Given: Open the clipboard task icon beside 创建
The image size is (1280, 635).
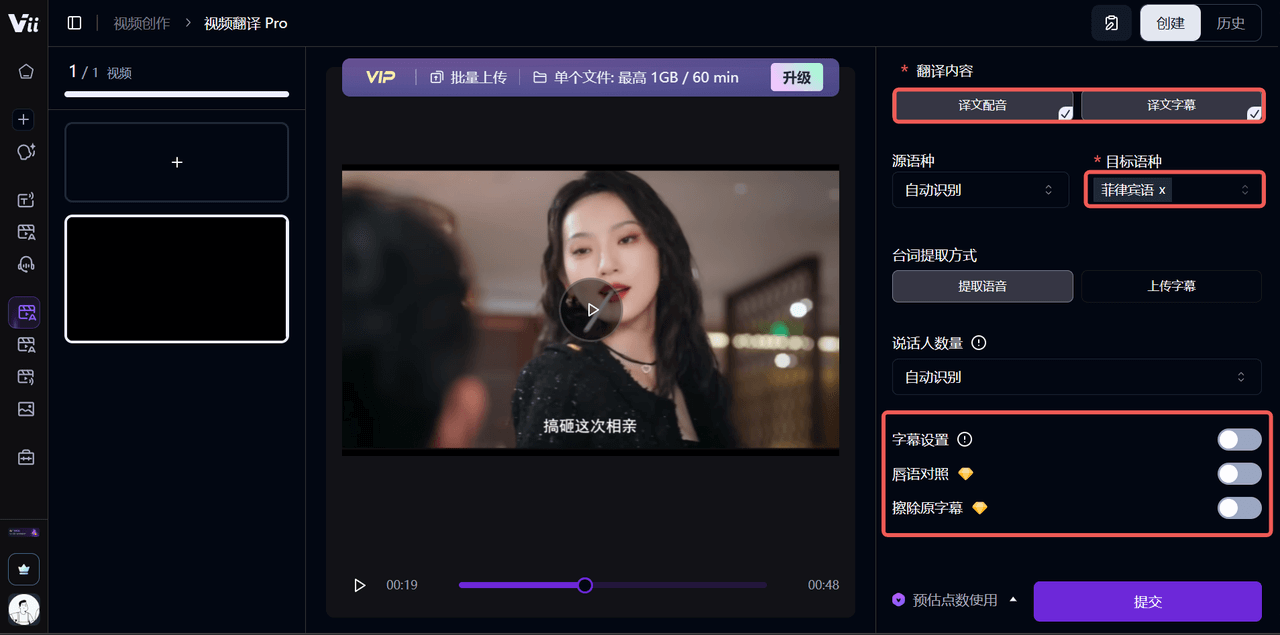Looking at the screenshot, I should point(1111,23).
